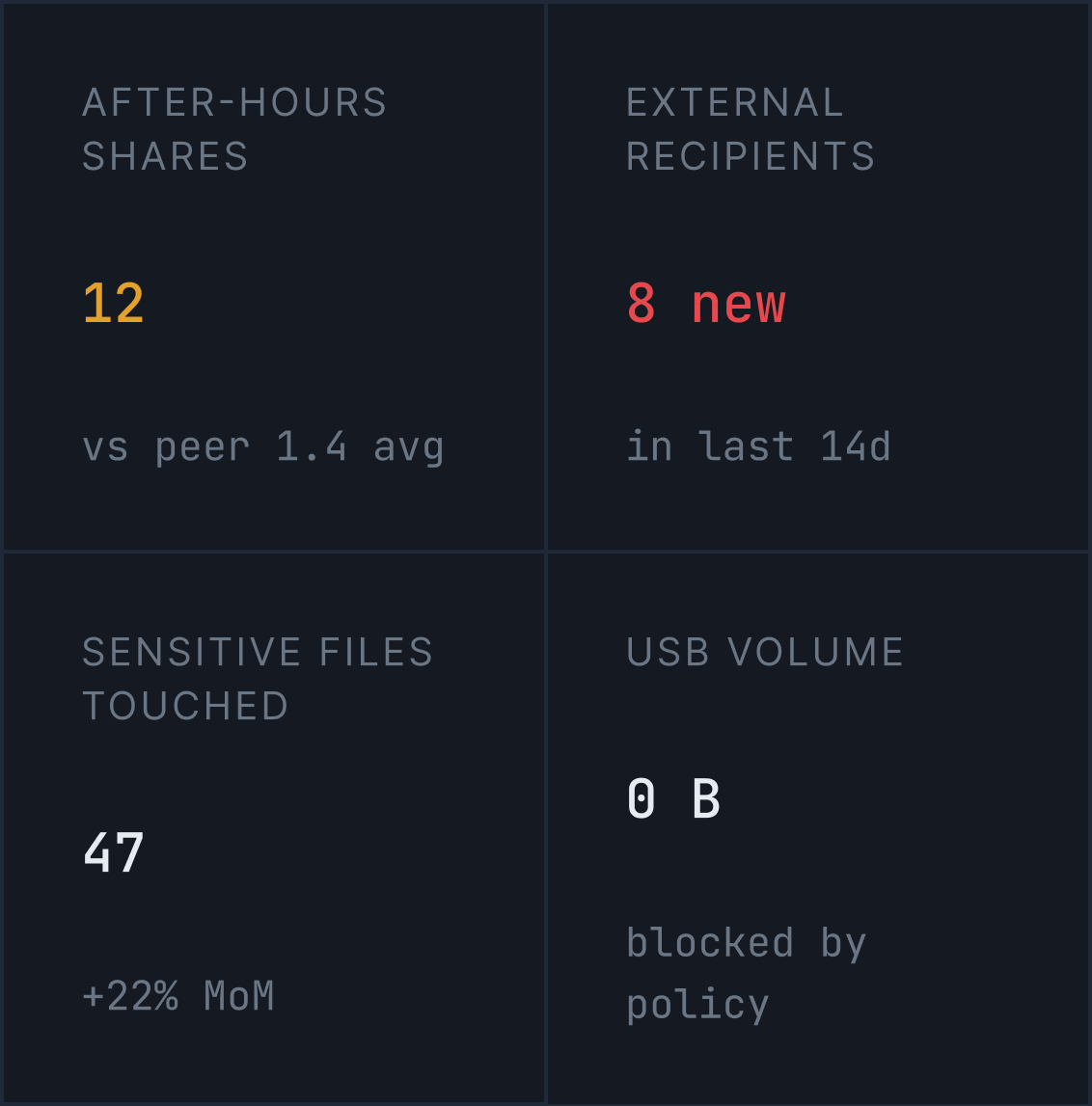This screenshot has width=1092, height=1106.
Task: Select the '0 B' USB value
Action: pyautogui.click(x=673, y=798)
